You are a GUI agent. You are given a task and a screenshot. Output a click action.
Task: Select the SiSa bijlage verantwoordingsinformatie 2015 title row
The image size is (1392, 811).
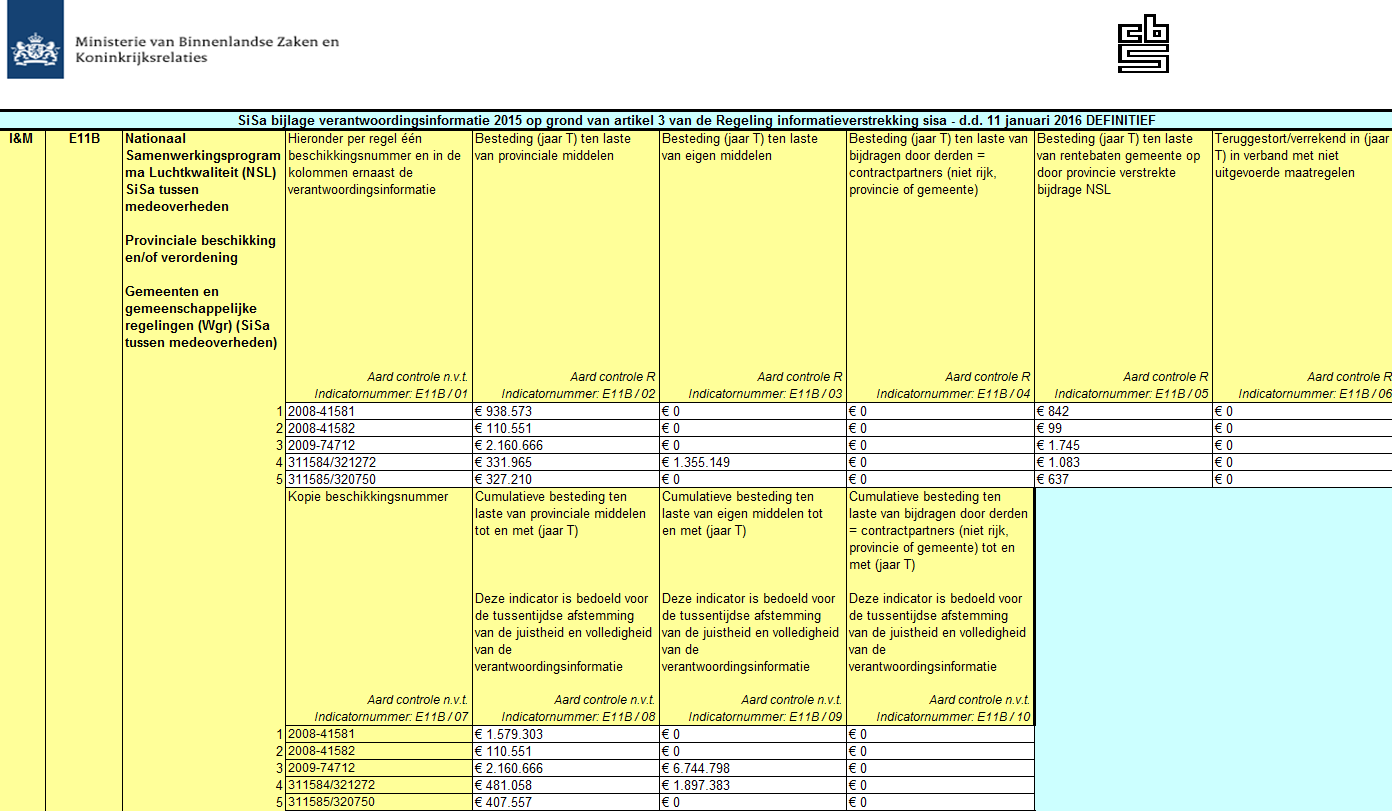click(696, 120)
